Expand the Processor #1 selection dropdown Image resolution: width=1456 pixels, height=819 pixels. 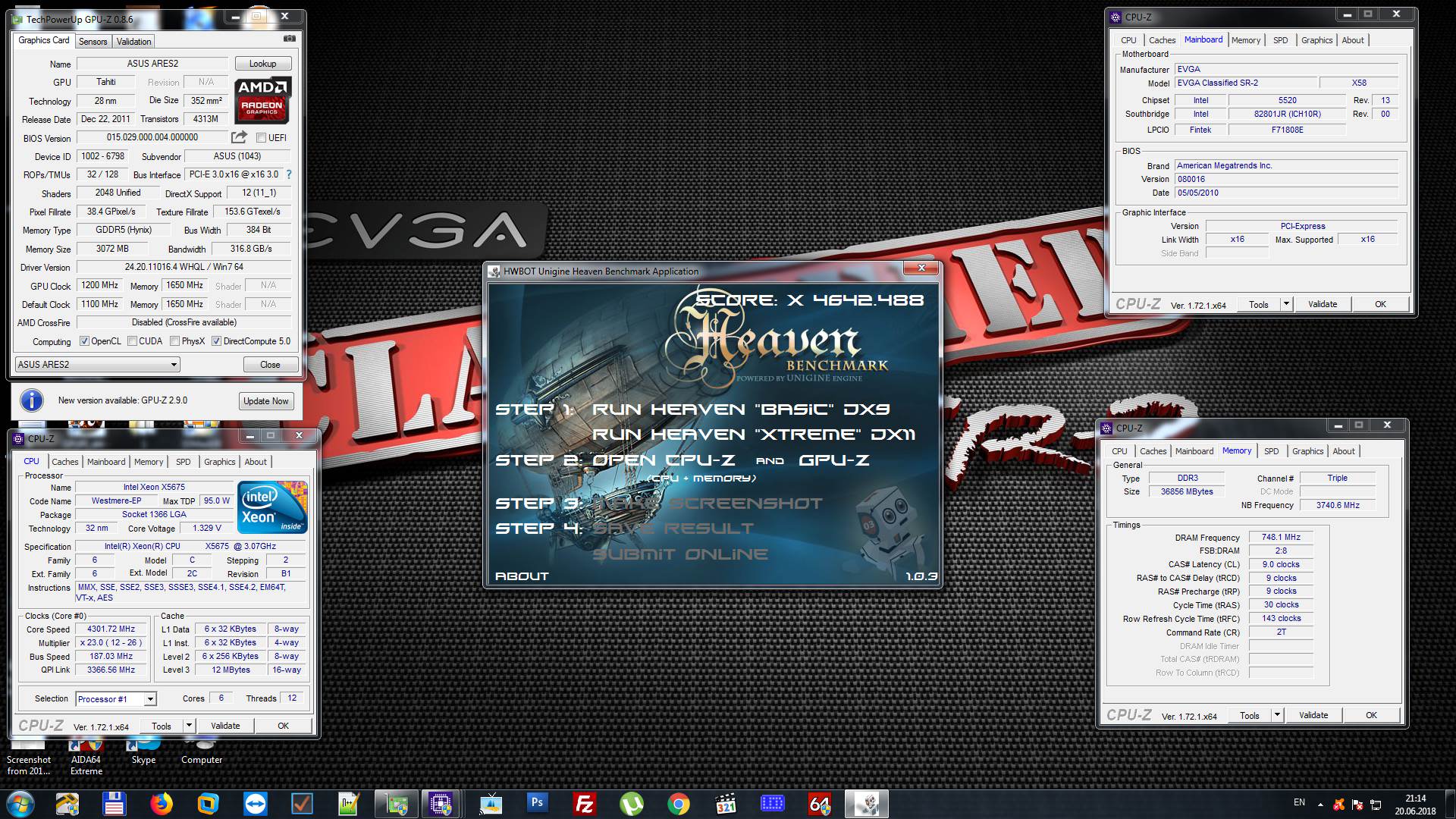149,699
